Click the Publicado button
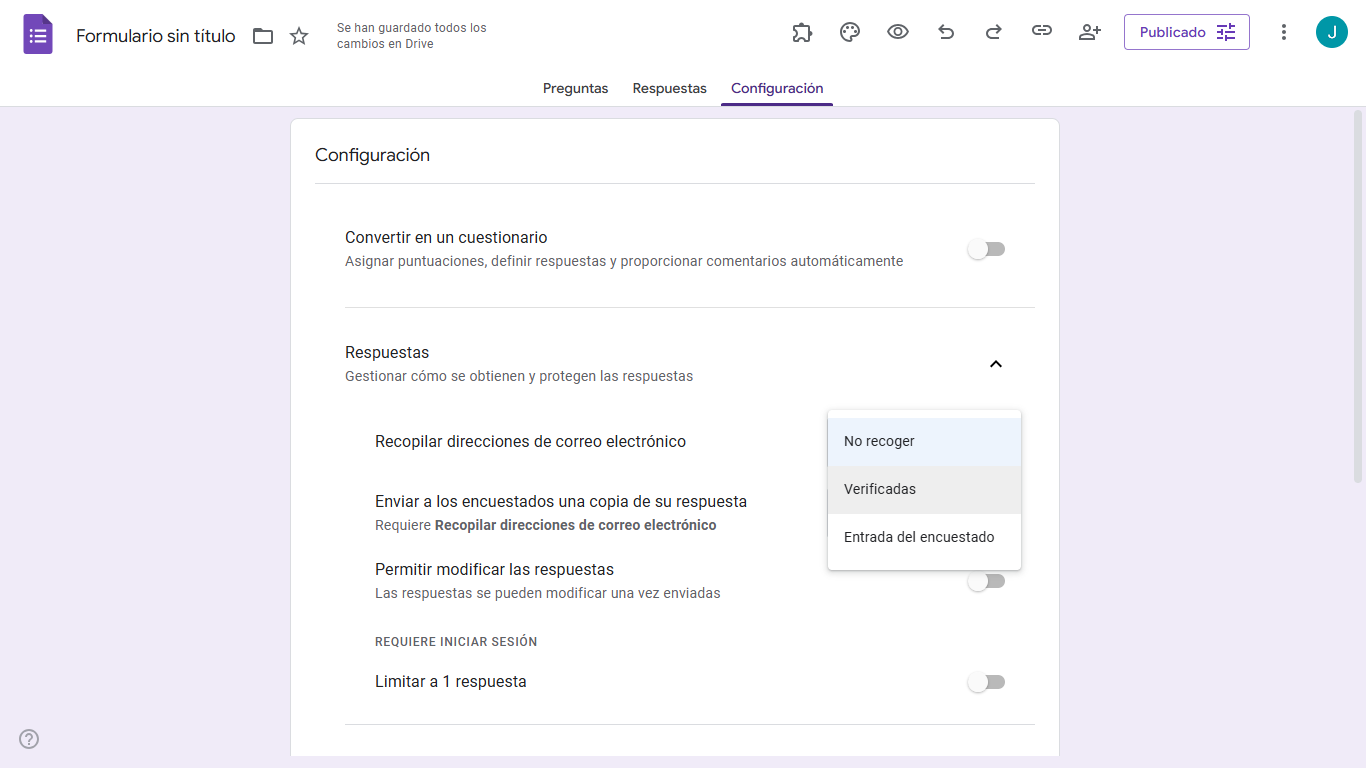This screenshot has width=1366, height=768. coord(1187,32)
